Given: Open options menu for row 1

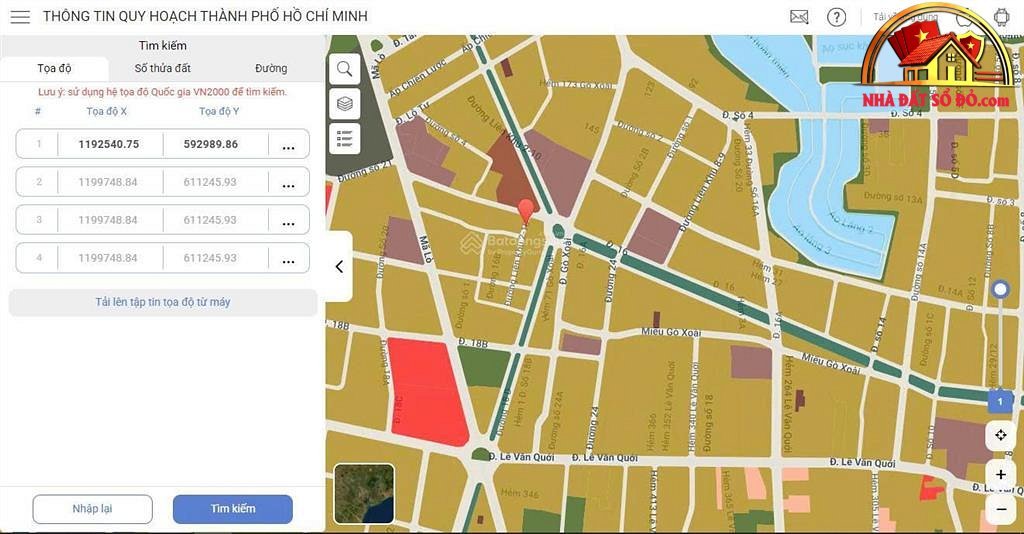Looking at the screenshot, I should point(288,146).
